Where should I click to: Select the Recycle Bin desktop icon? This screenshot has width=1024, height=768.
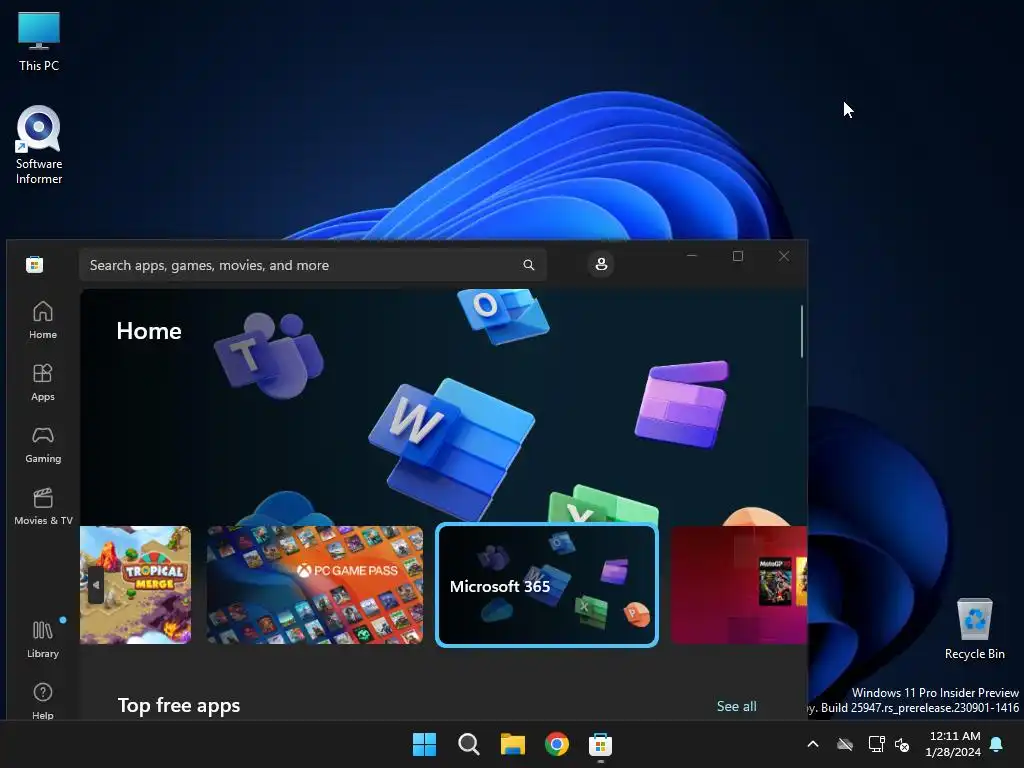click(x=974, y=628)
